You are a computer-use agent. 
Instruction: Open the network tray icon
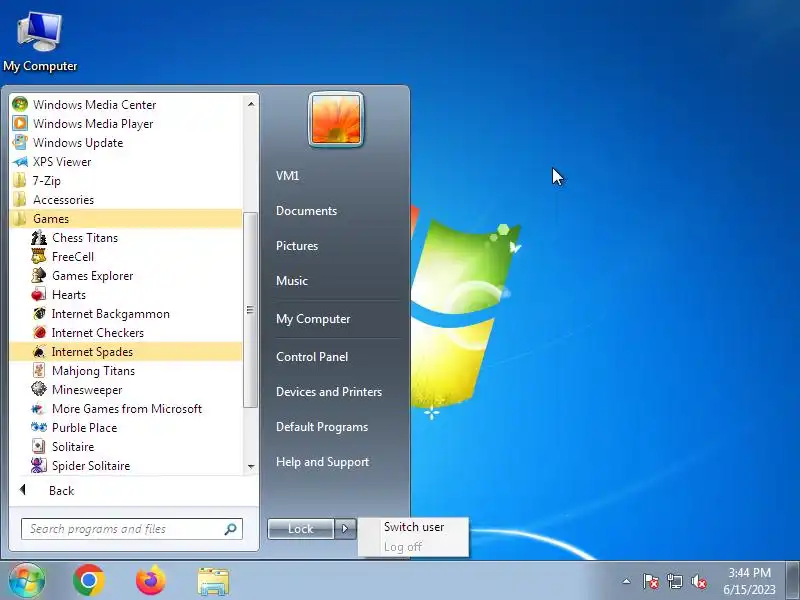point(674,581)
